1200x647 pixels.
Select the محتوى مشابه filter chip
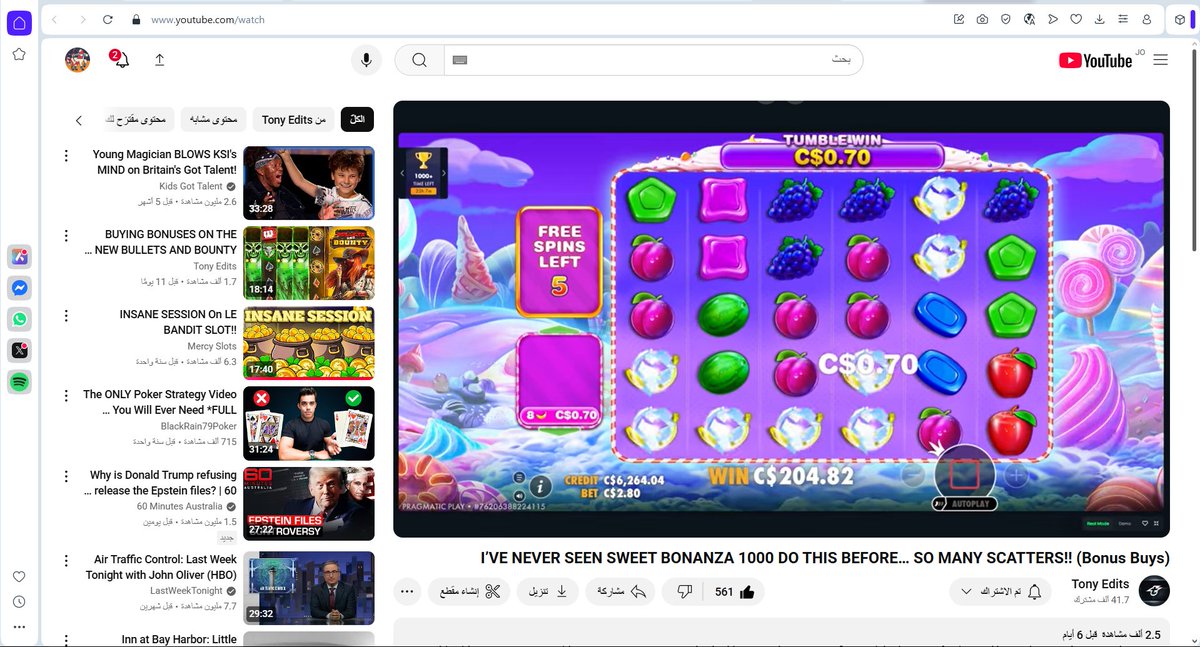(x=213, y=120)
